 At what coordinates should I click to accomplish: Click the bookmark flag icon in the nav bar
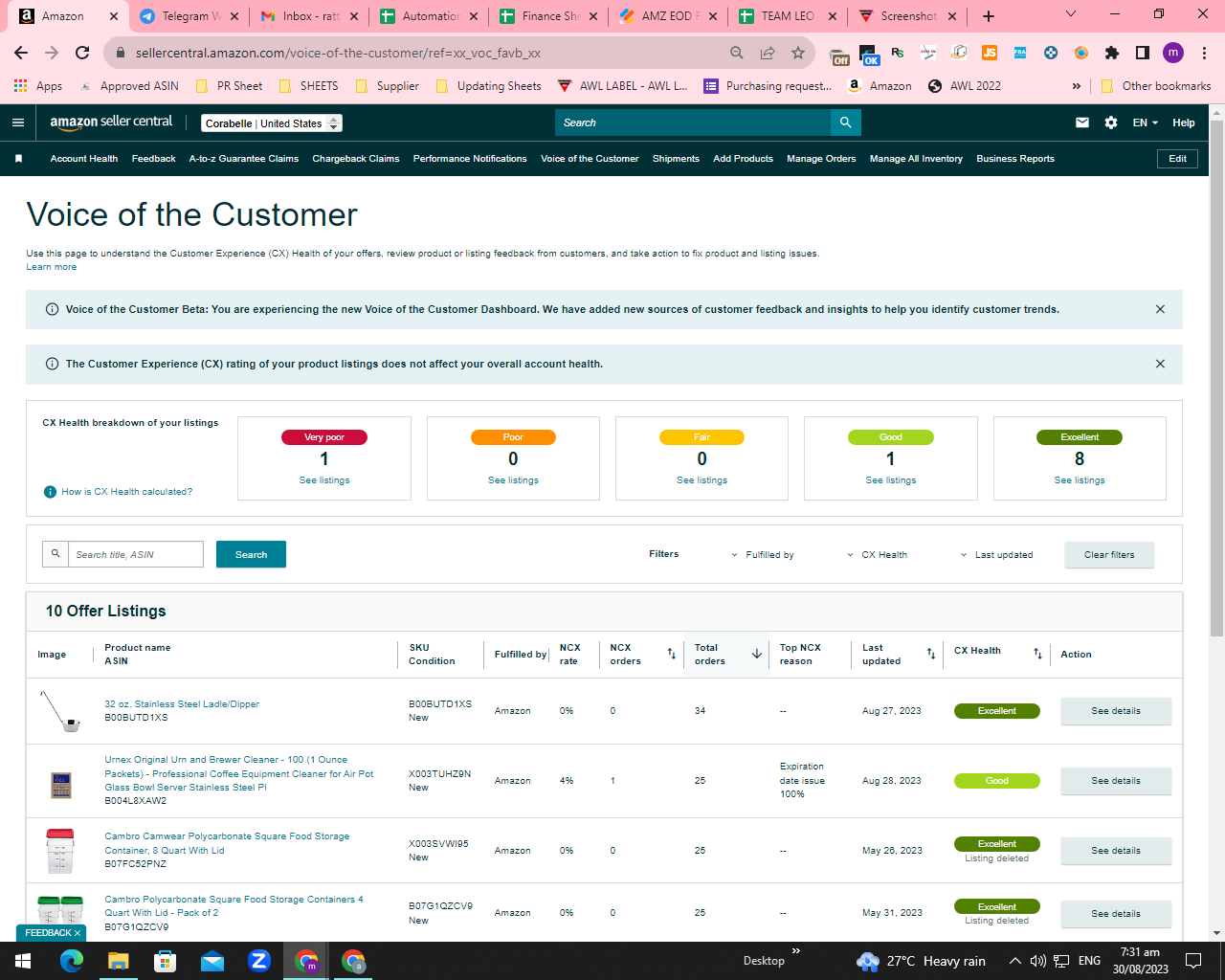(x=19, y=159)
